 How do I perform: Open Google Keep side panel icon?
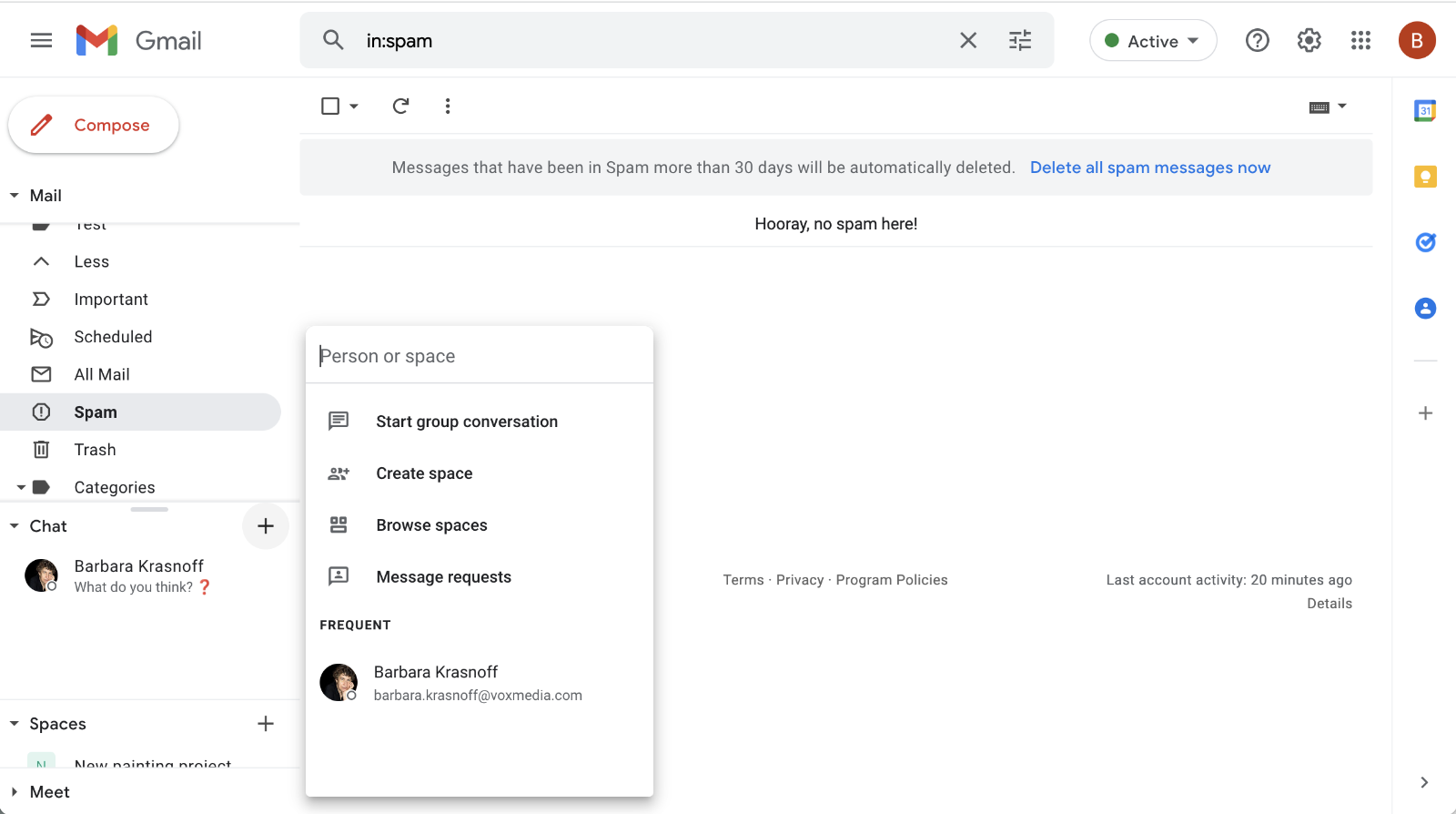click(1425, 177)
